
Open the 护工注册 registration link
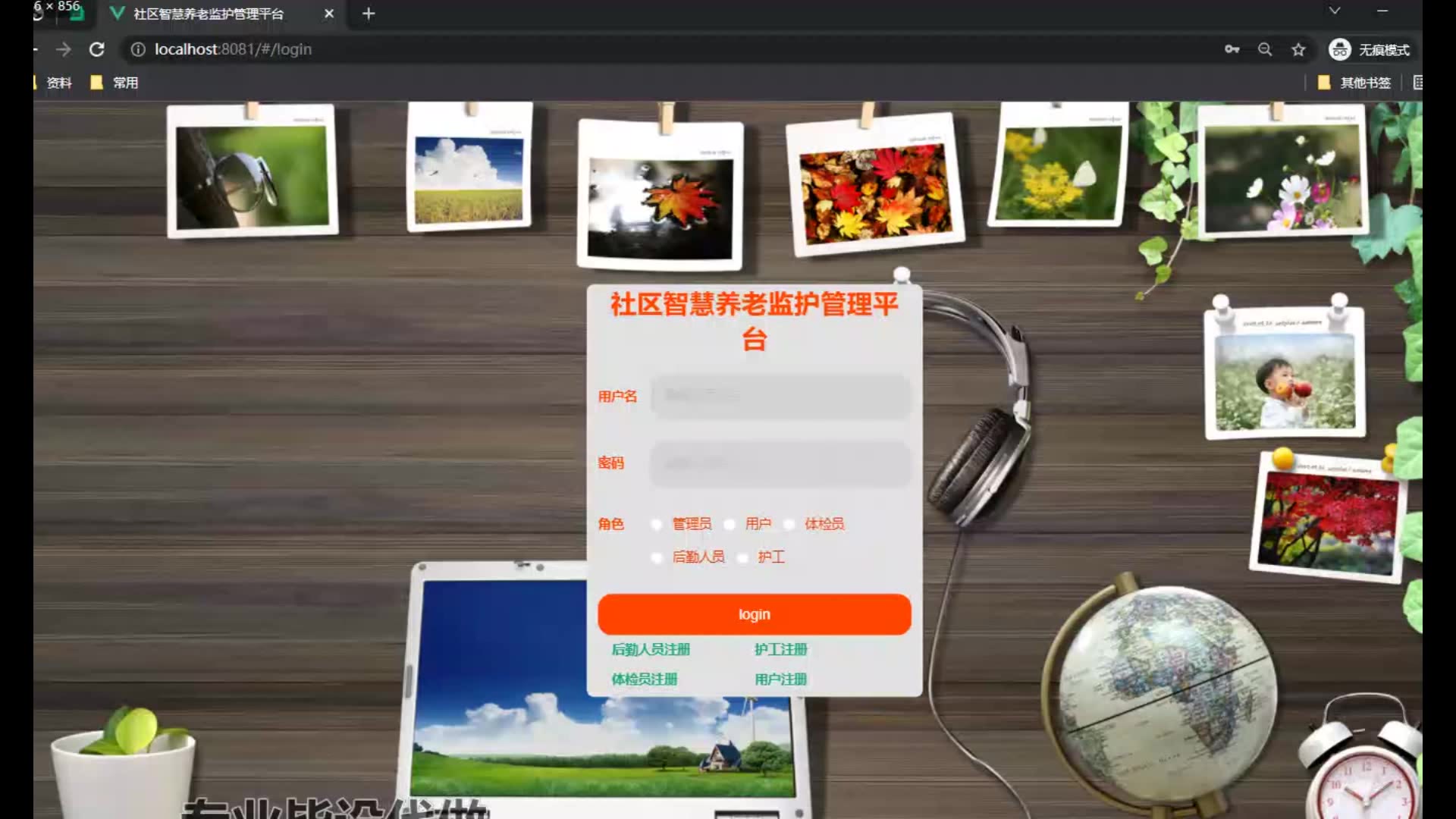coord(780,649)
